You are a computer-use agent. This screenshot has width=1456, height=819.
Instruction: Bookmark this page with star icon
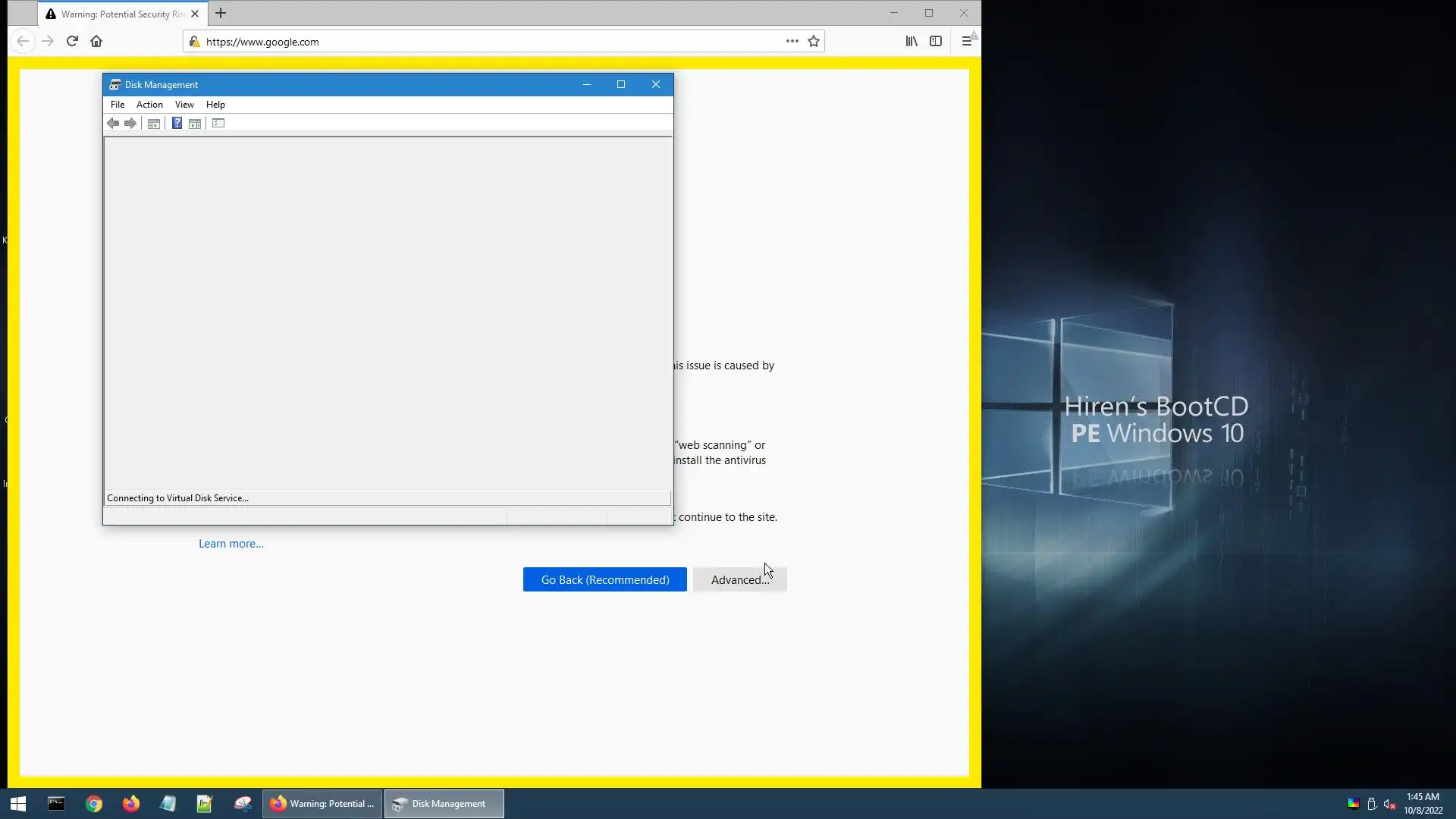click(814, 42)
